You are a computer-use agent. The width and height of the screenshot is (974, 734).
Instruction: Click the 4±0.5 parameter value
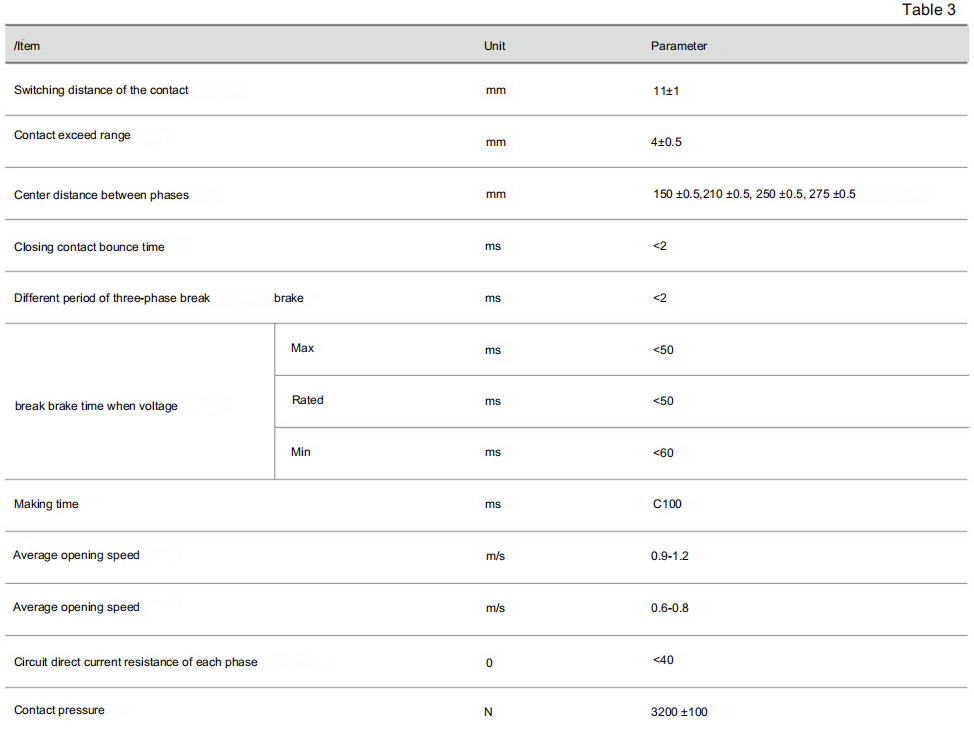(666, 142)
